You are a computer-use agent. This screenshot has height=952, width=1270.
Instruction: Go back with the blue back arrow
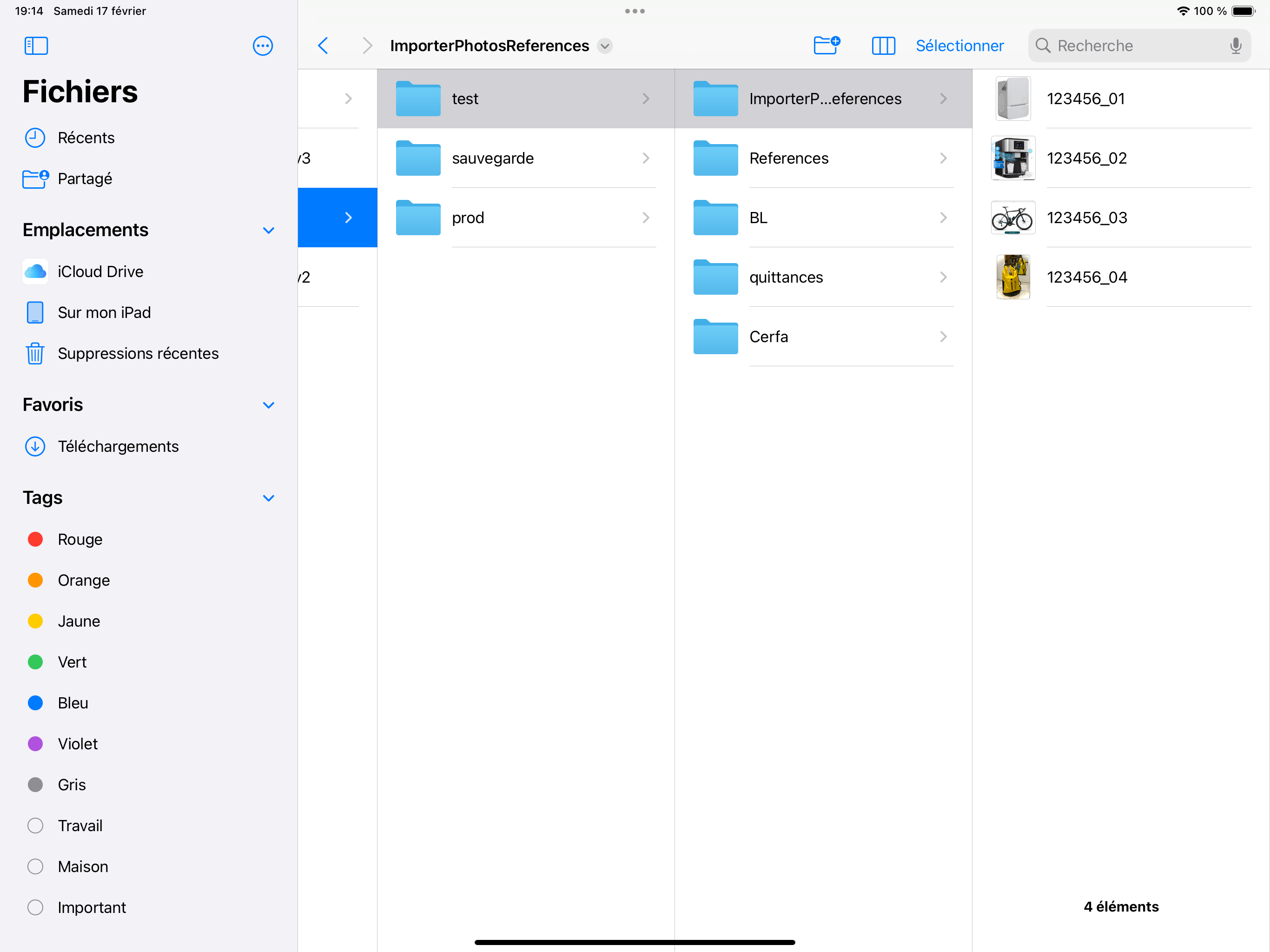tap(323, 46)
